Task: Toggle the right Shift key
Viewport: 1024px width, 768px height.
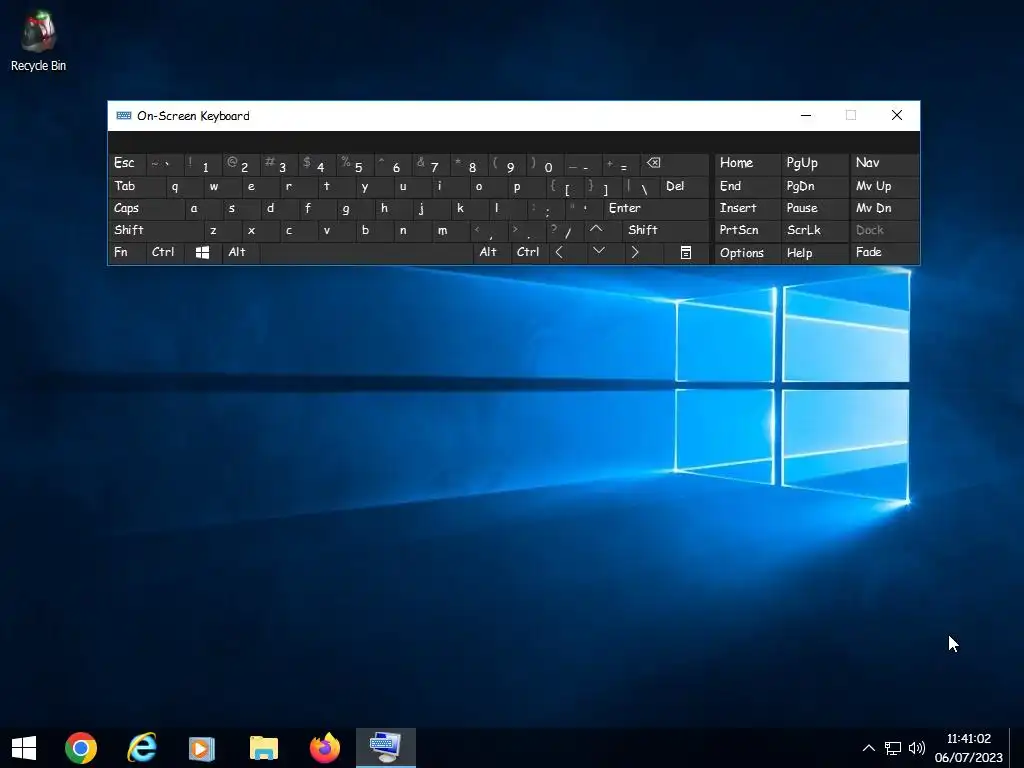Action: (665, 230)
